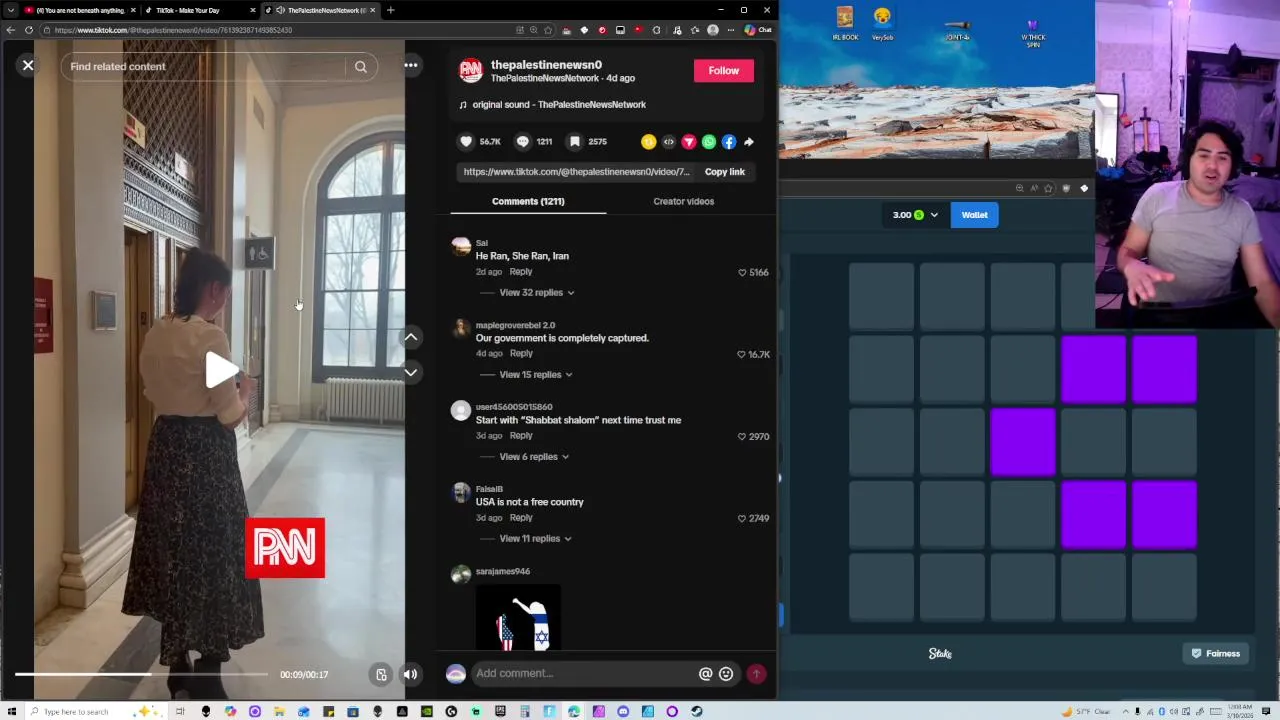This screenshot has height=720, width=1280.
Task: Switch to the Comments (1211) tab
Action: 528,201
